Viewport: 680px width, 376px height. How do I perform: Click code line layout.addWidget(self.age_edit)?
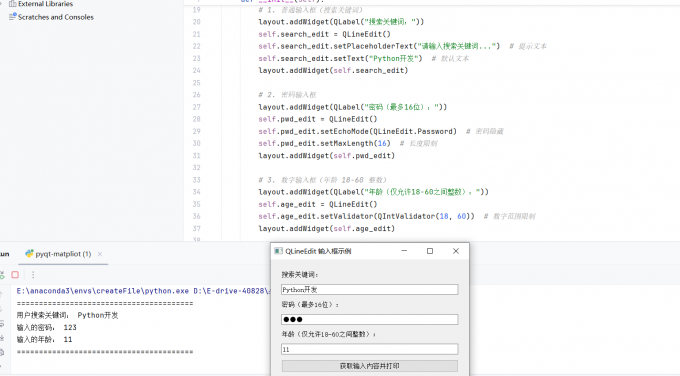click(327, 229)
